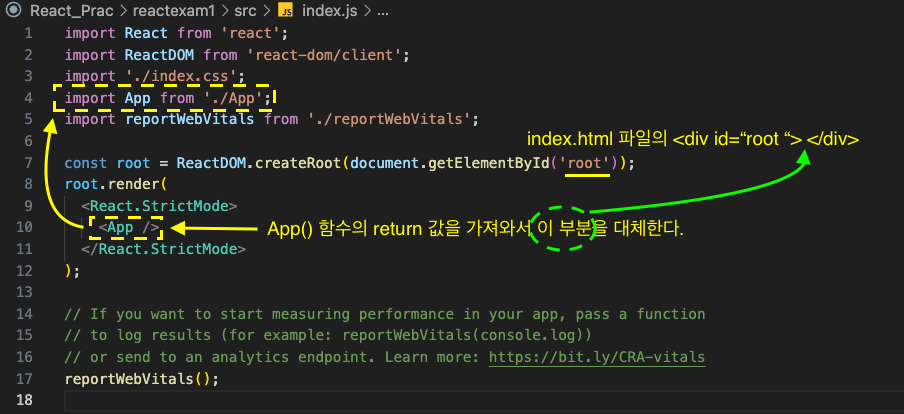This screenshot has width=904, height=414.
Task: Click the index.js breadcrumb file name
Action: coord(329,11)
